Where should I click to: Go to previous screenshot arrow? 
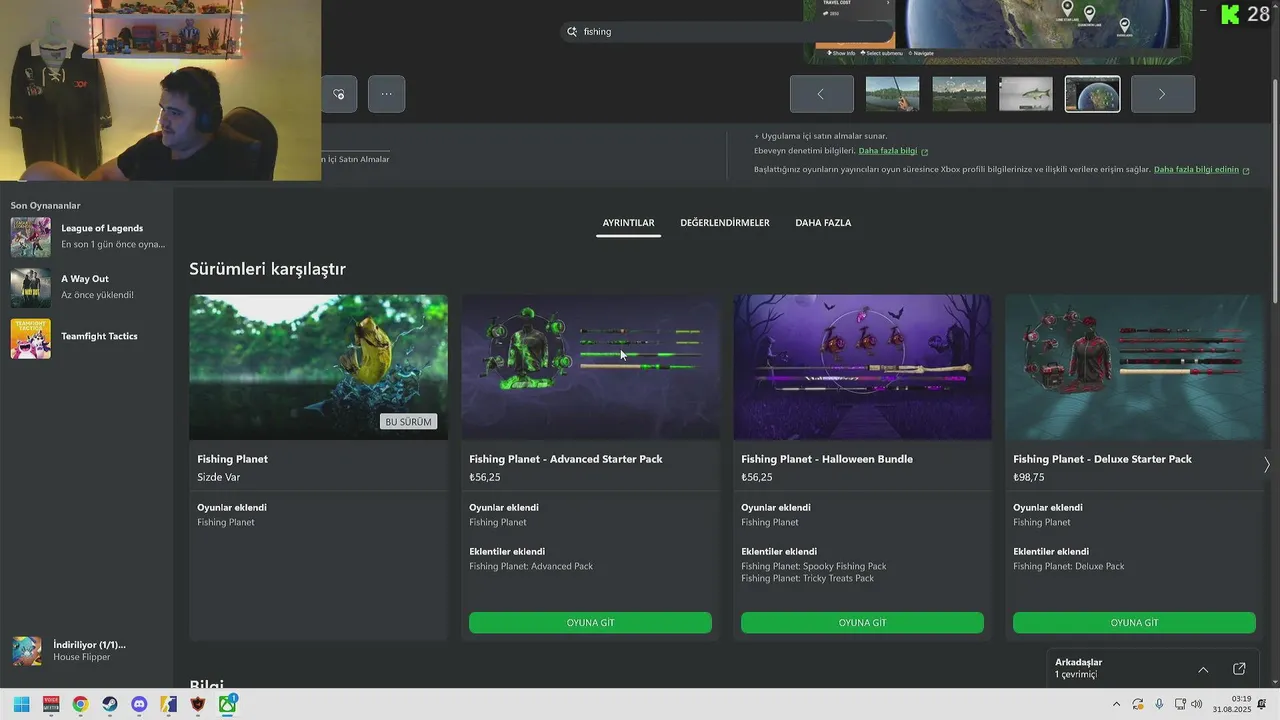pos(822,94)
